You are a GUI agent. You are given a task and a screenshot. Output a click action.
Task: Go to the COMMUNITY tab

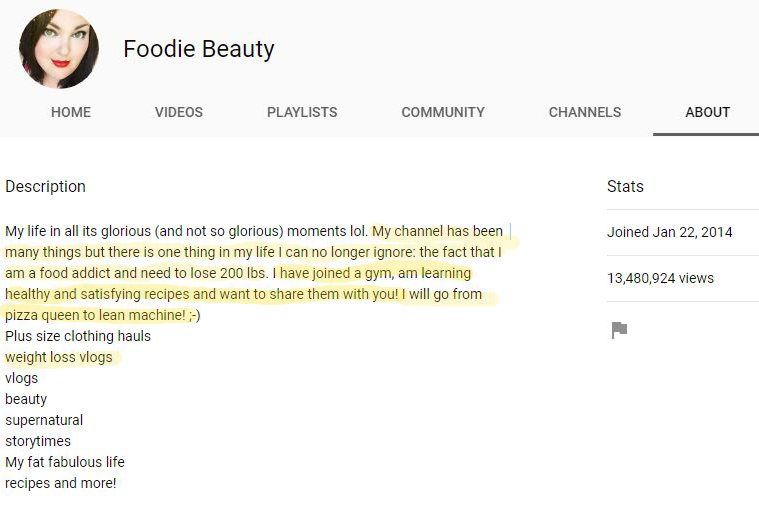tap(443, 112)
